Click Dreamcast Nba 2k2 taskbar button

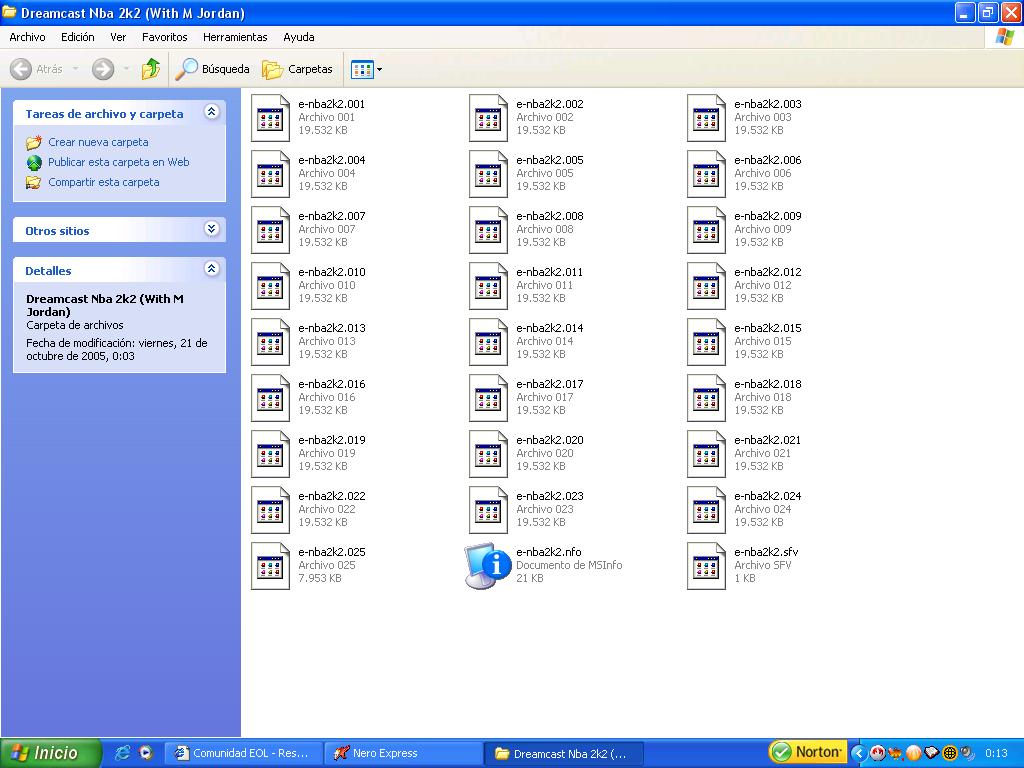[x=564, y=754]
